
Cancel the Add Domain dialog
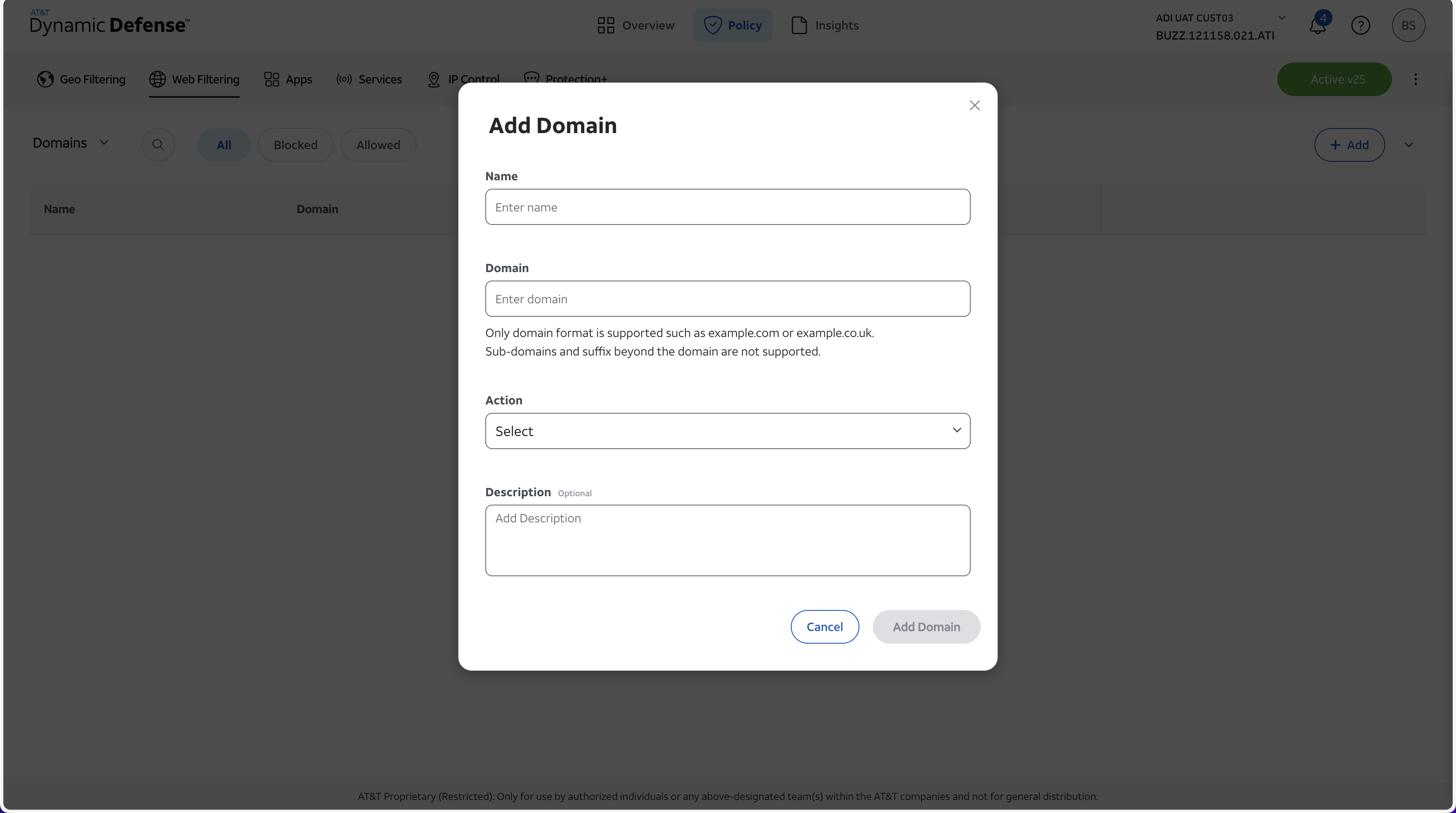point(824,626)
